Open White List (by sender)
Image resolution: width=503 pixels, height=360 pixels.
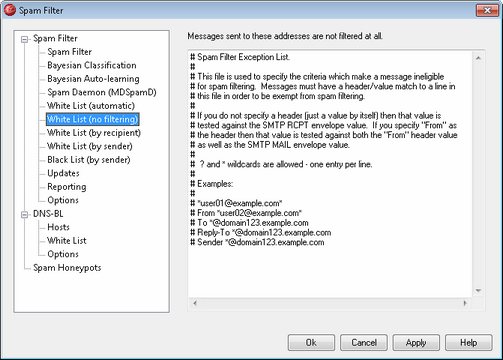pos(90,146)
